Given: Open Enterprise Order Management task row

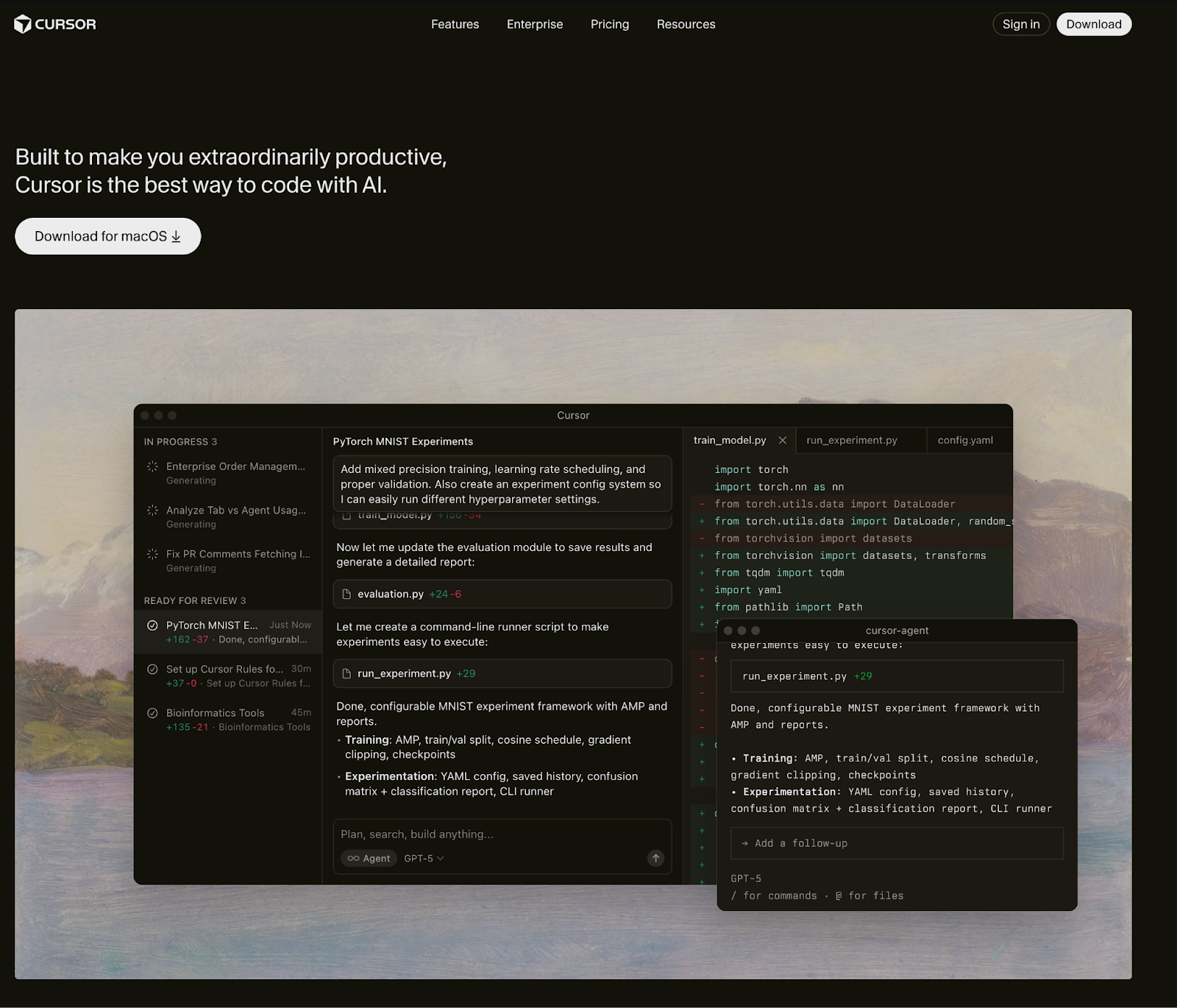Looking at the screenshot, I should [228, 473].
